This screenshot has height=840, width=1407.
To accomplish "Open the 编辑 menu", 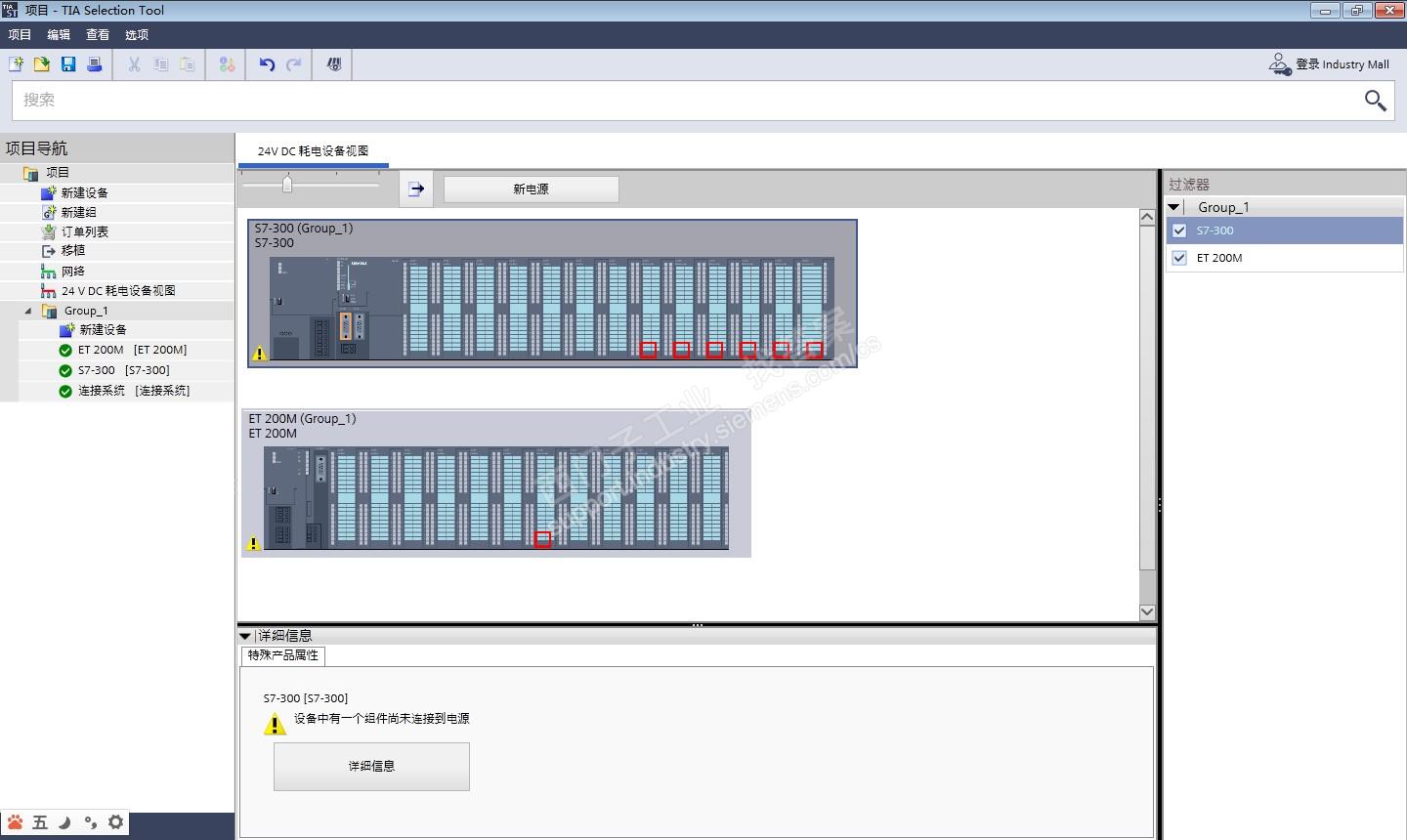I will [59, 35].
